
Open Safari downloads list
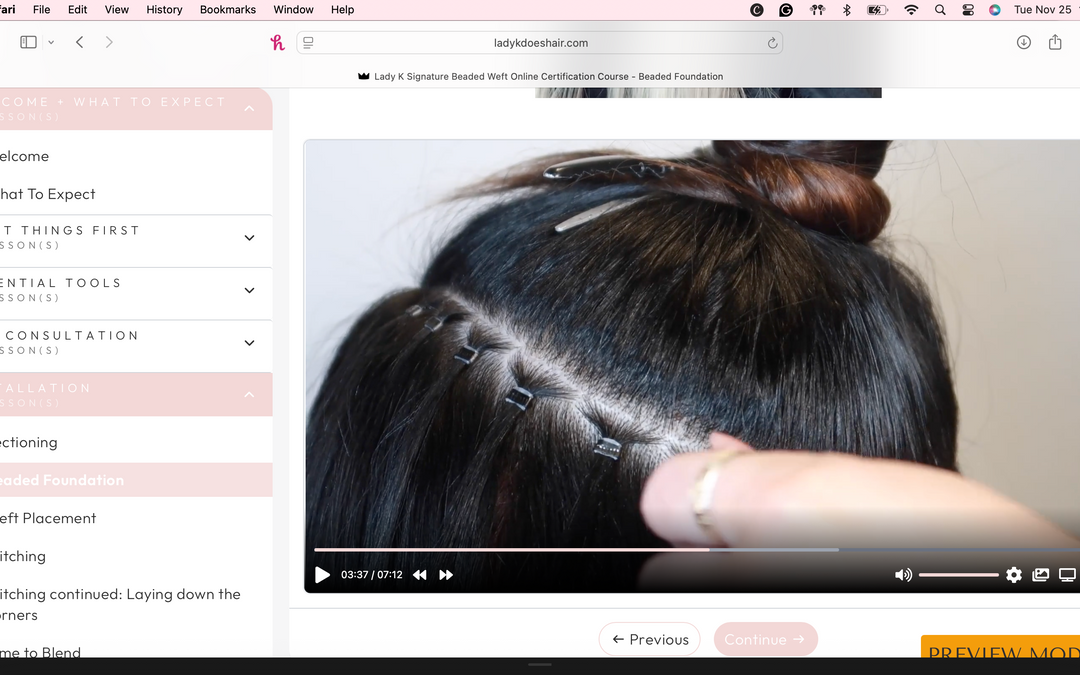pyautogui.click(x=1023, y=42)
